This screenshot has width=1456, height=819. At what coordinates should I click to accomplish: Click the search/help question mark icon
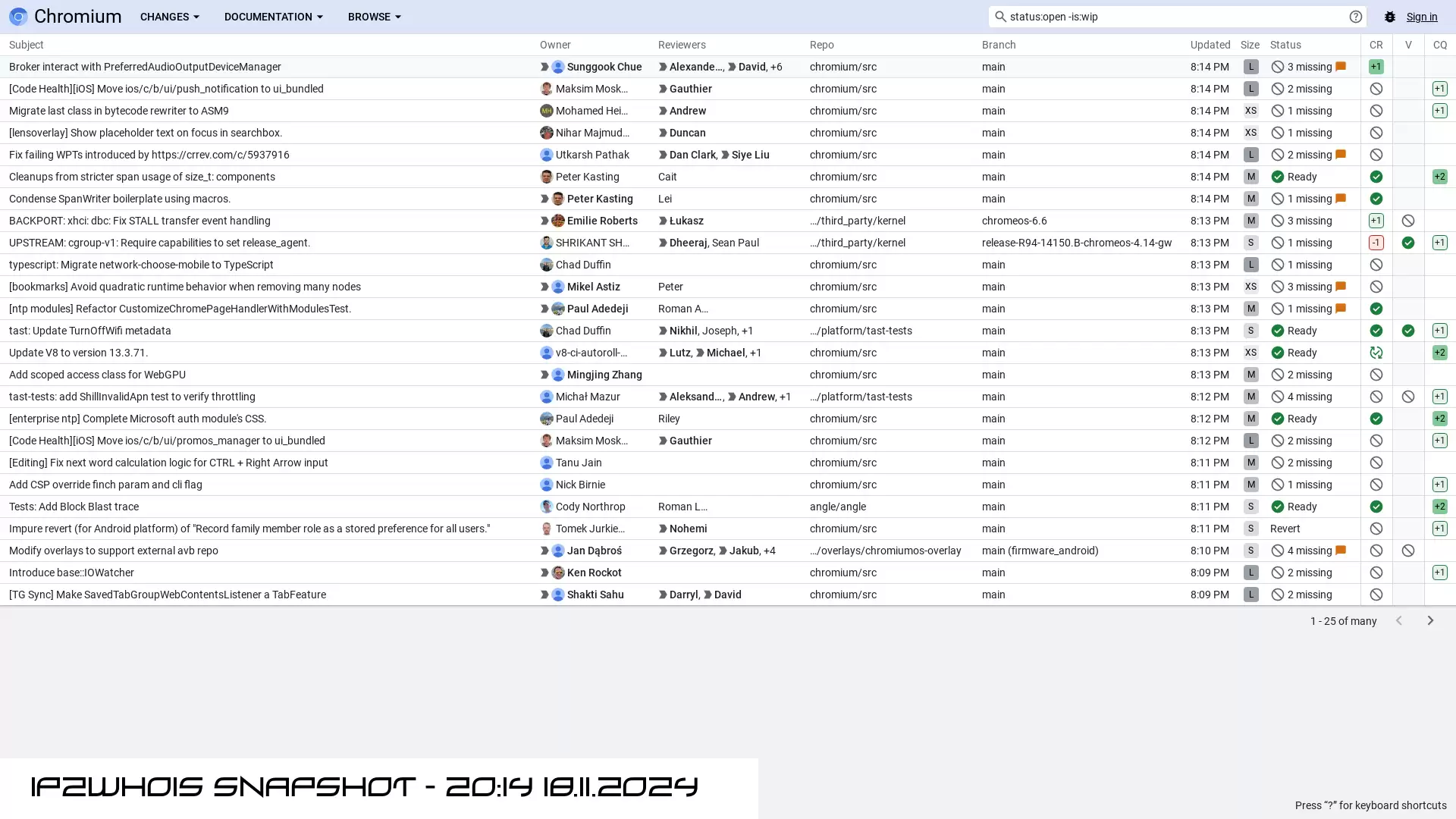click(1356, 16)
